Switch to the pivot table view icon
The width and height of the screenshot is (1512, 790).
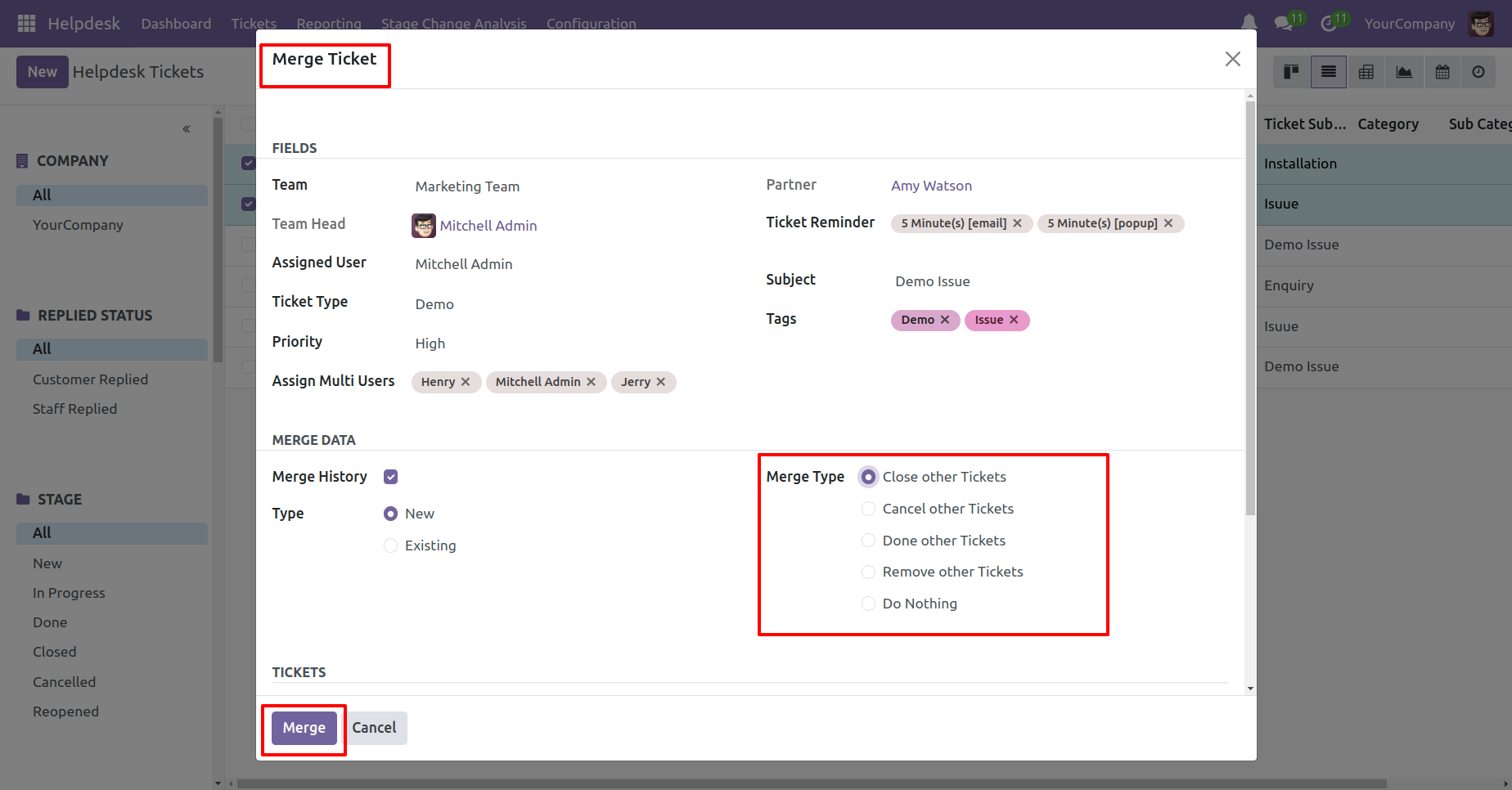[x=1366, y=72]
